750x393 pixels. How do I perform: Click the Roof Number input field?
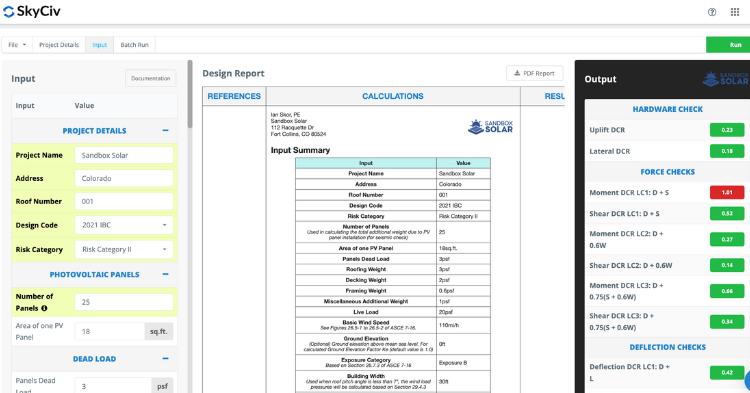(x=124, y=201)
